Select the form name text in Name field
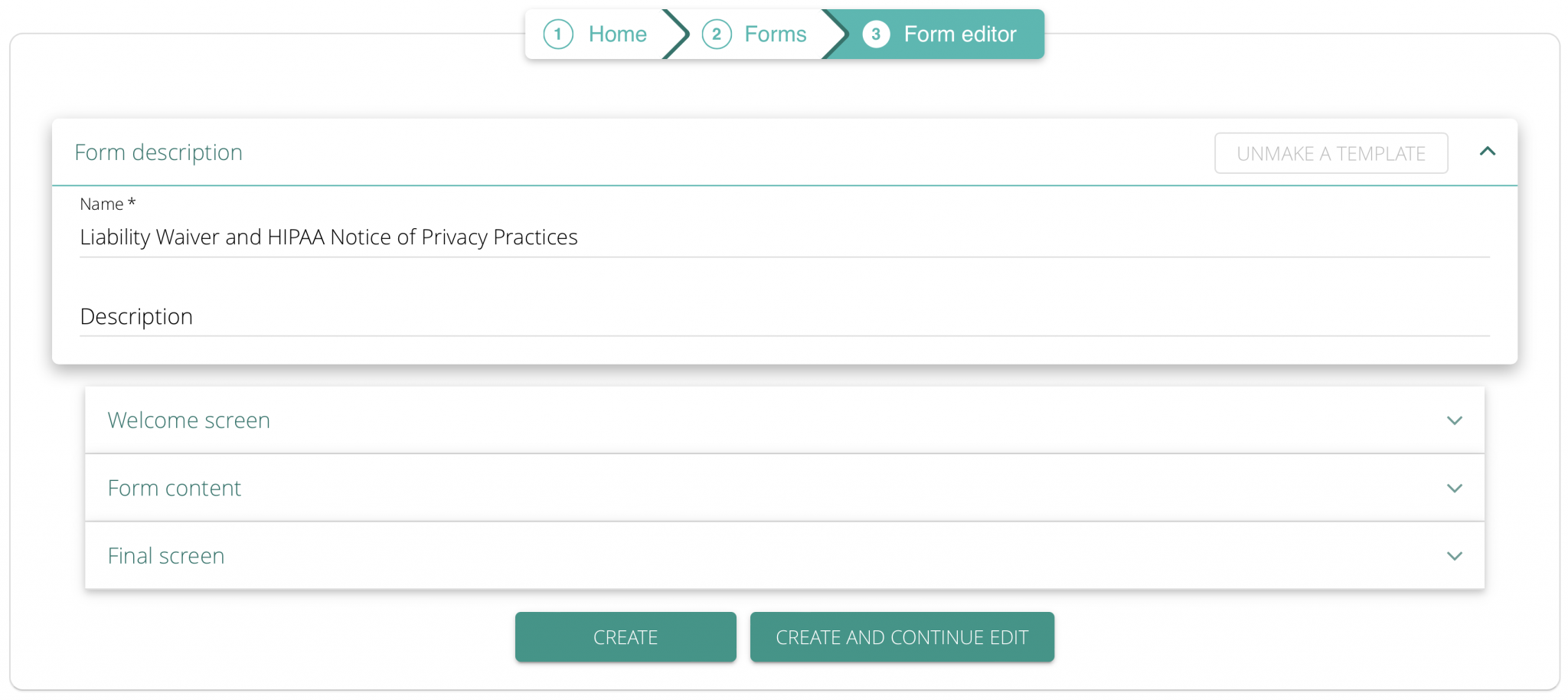The width and height of the screenshot is (1568, 700). tap(328, 237)
